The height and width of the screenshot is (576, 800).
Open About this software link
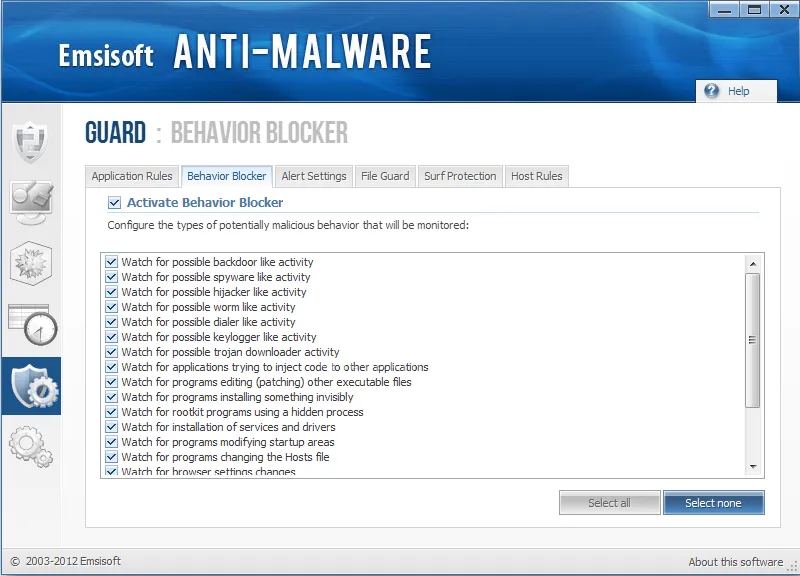(x=736, y=562)
